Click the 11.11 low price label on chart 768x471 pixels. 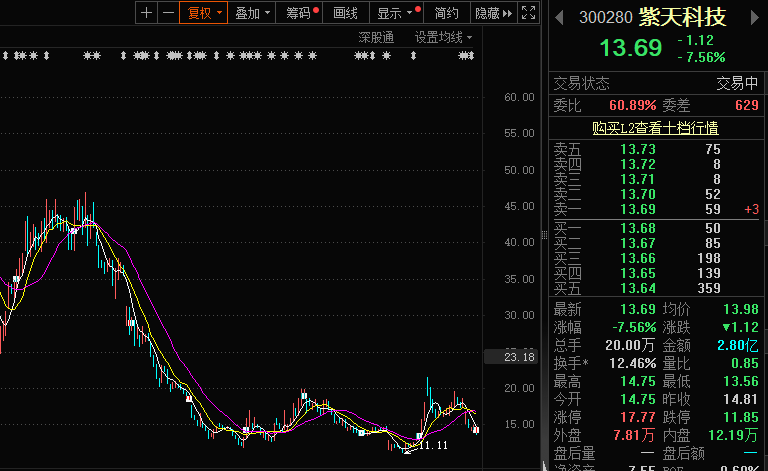(433, 445)
